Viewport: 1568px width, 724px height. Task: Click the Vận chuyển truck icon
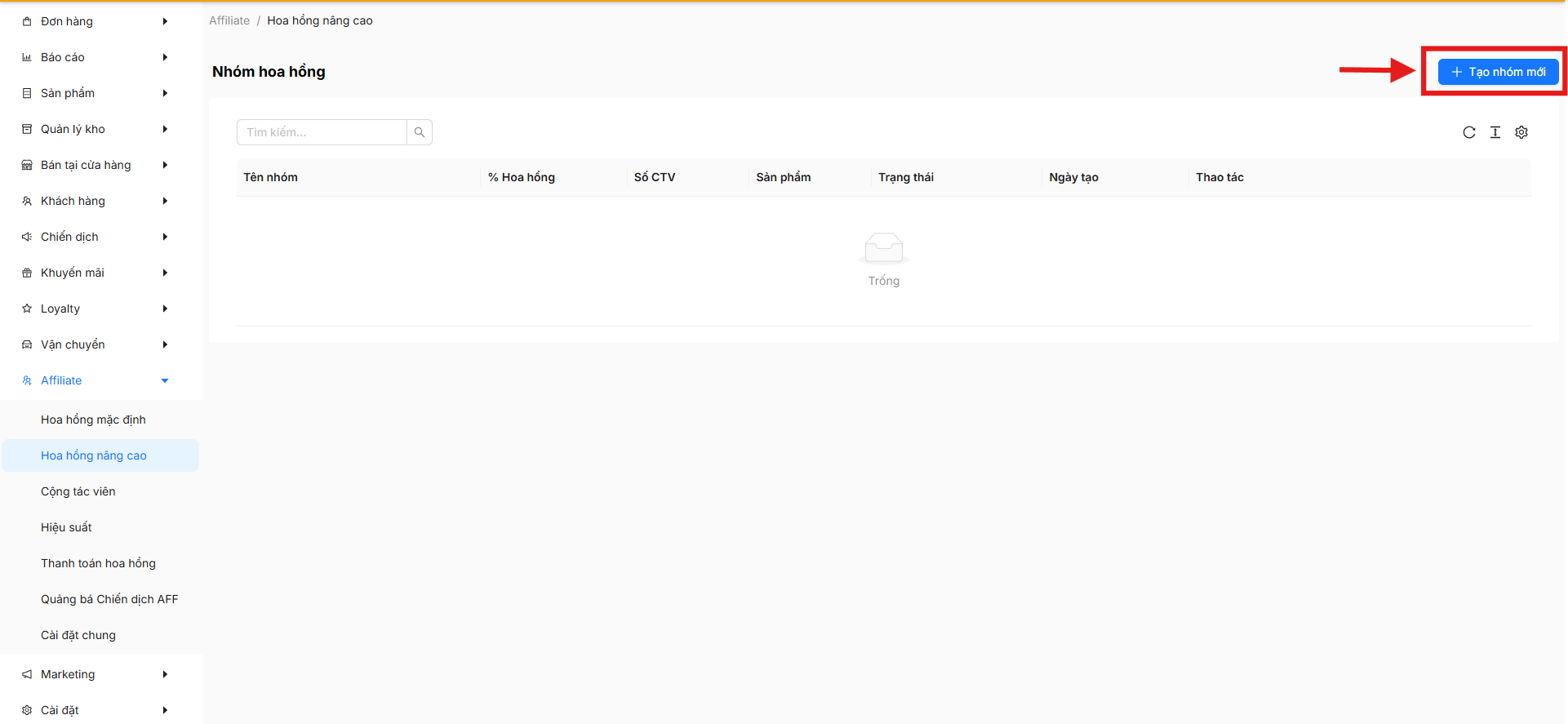tap(27, 344)
